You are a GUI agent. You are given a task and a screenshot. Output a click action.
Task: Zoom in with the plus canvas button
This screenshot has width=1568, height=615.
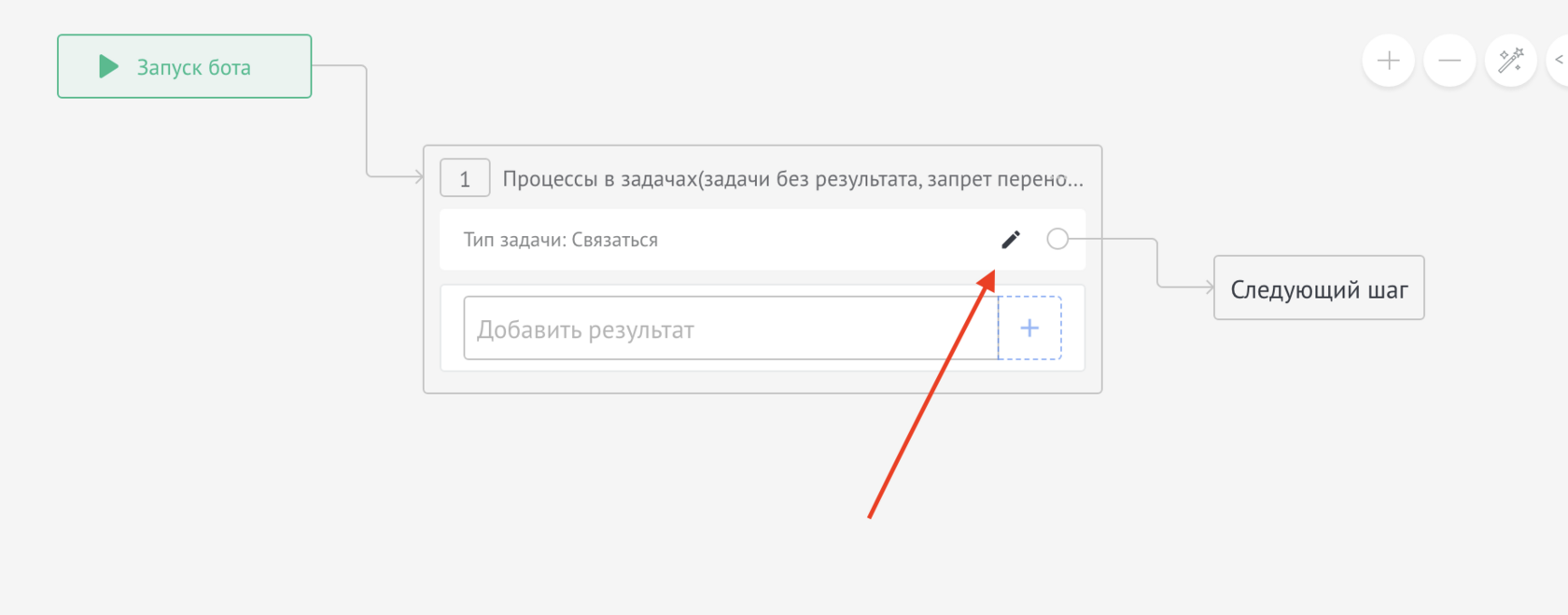click(x=1388, y=61)
